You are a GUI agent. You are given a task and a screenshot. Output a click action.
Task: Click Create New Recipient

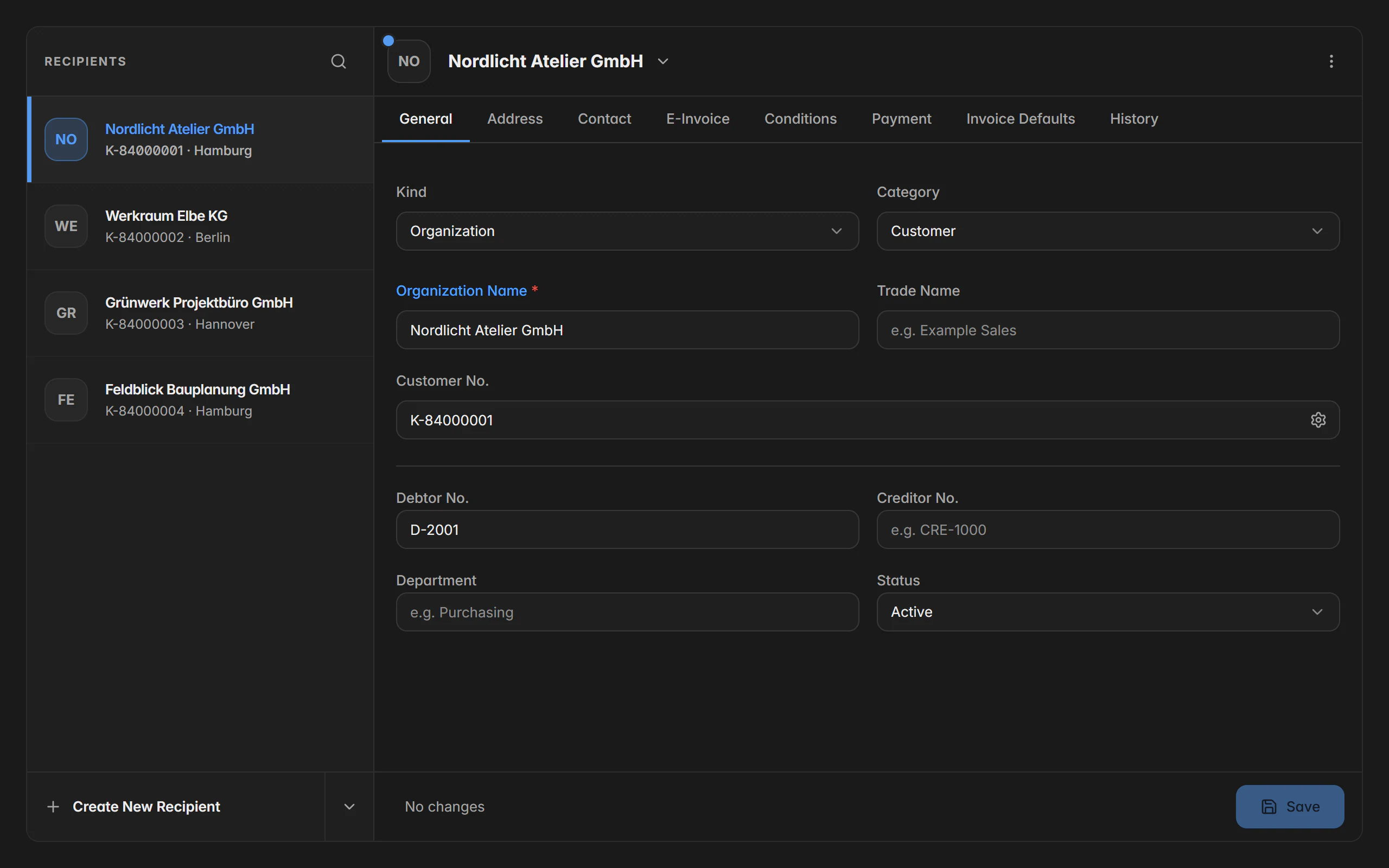pyautogui.click(x=176, y=807)
